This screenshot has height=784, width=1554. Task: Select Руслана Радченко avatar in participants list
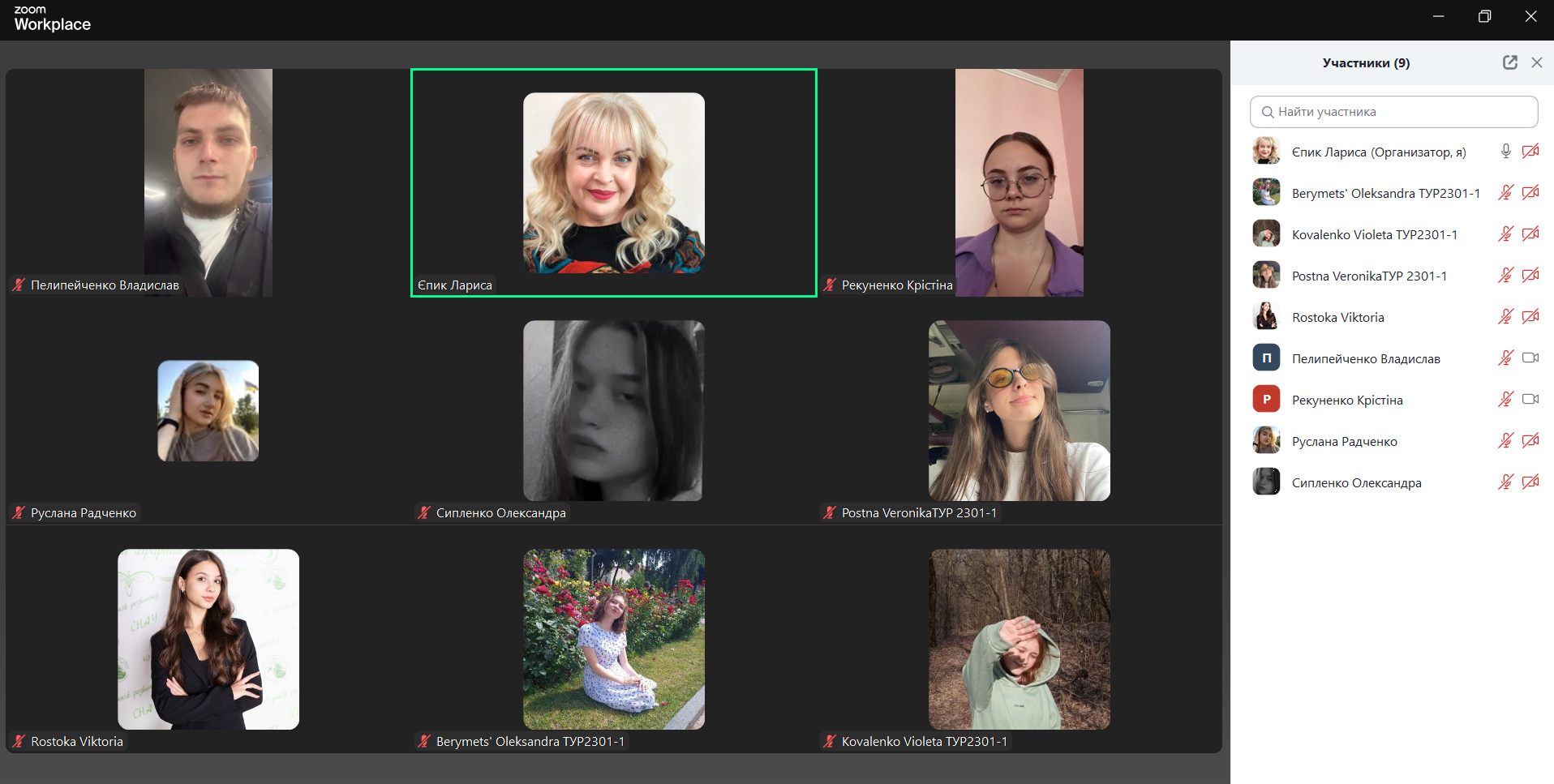1266,440
